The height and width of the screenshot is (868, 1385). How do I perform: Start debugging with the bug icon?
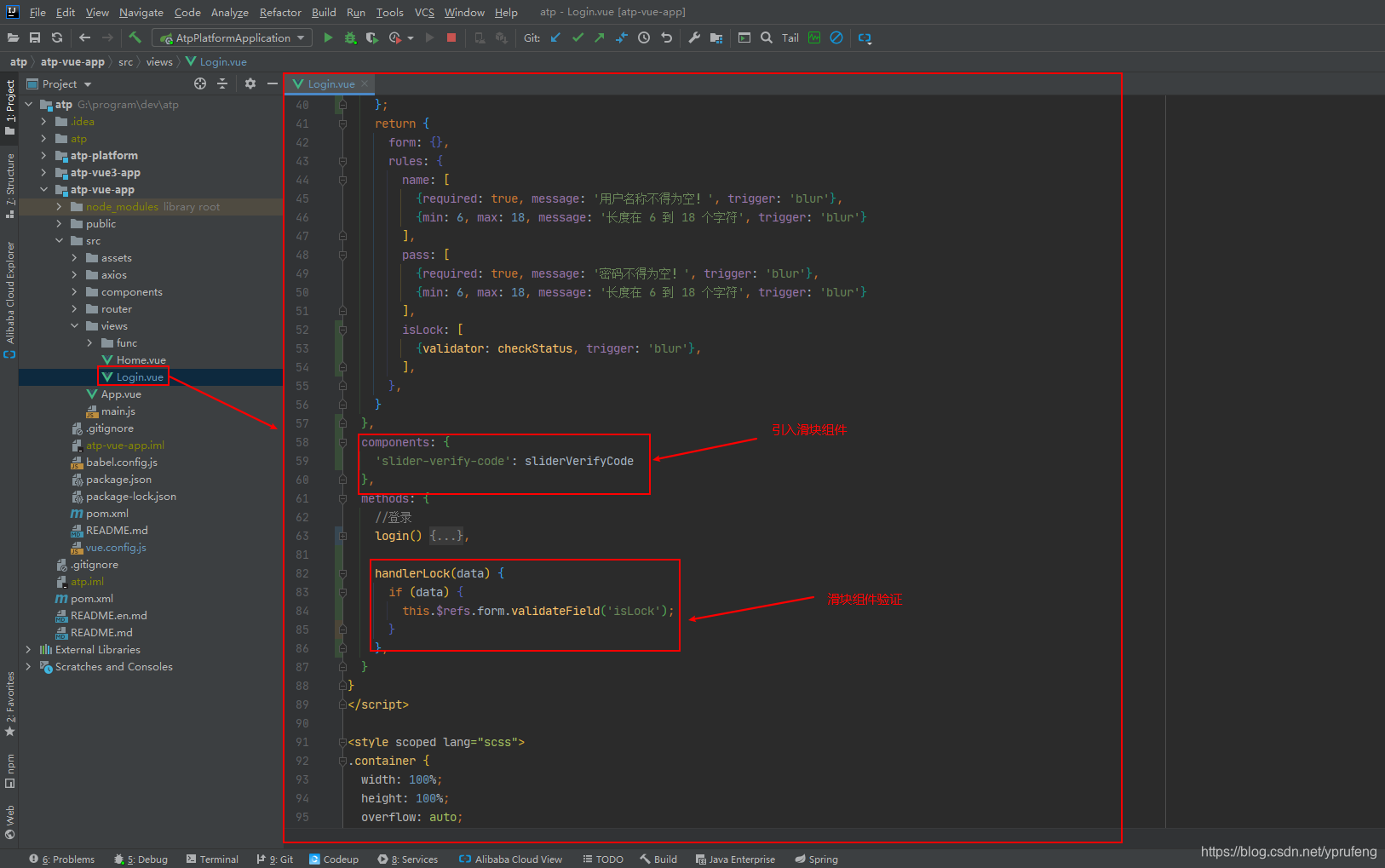(350, 37)
